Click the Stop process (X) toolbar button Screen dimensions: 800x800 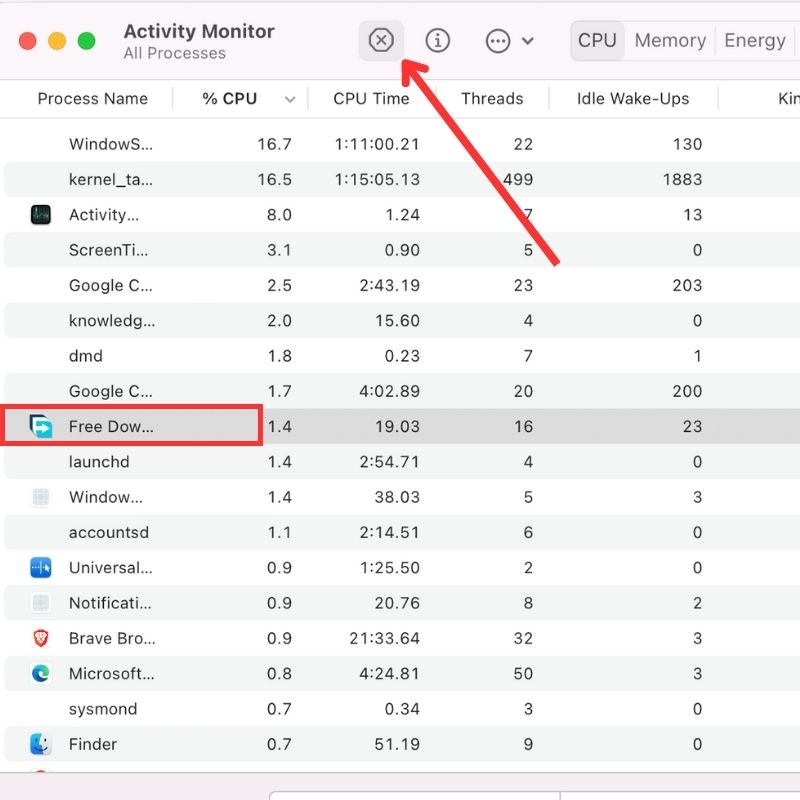point(381,40)
